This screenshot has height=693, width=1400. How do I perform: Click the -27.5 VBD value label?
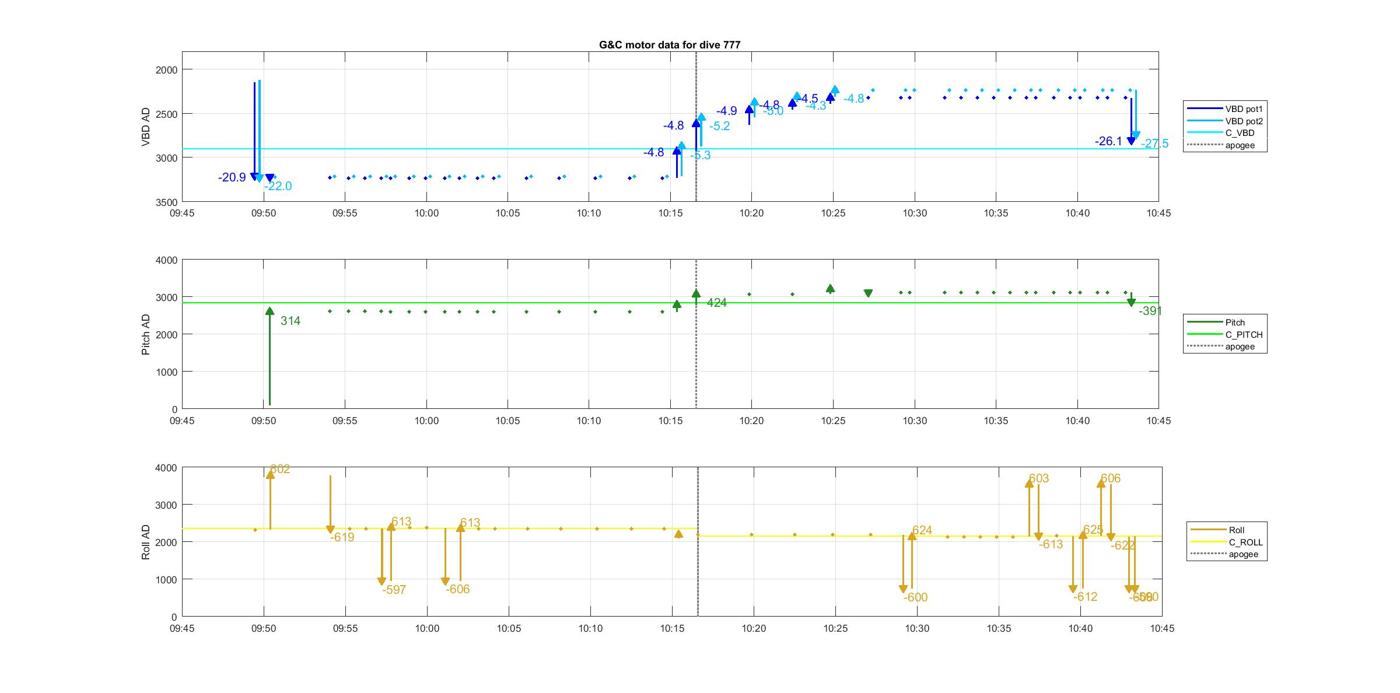(1155, 144)
